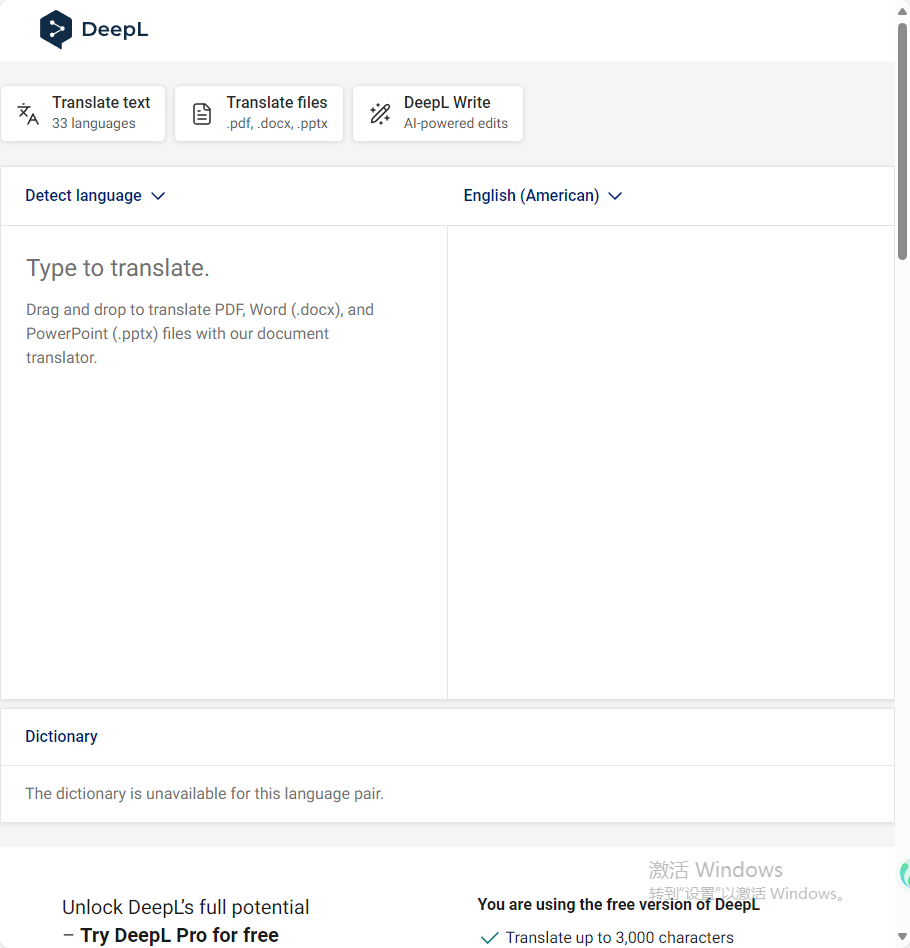The width and height of the screenshot is (910, 948).
Task: Click the chevron beside English (American)
Action: (x=615, y=196)
